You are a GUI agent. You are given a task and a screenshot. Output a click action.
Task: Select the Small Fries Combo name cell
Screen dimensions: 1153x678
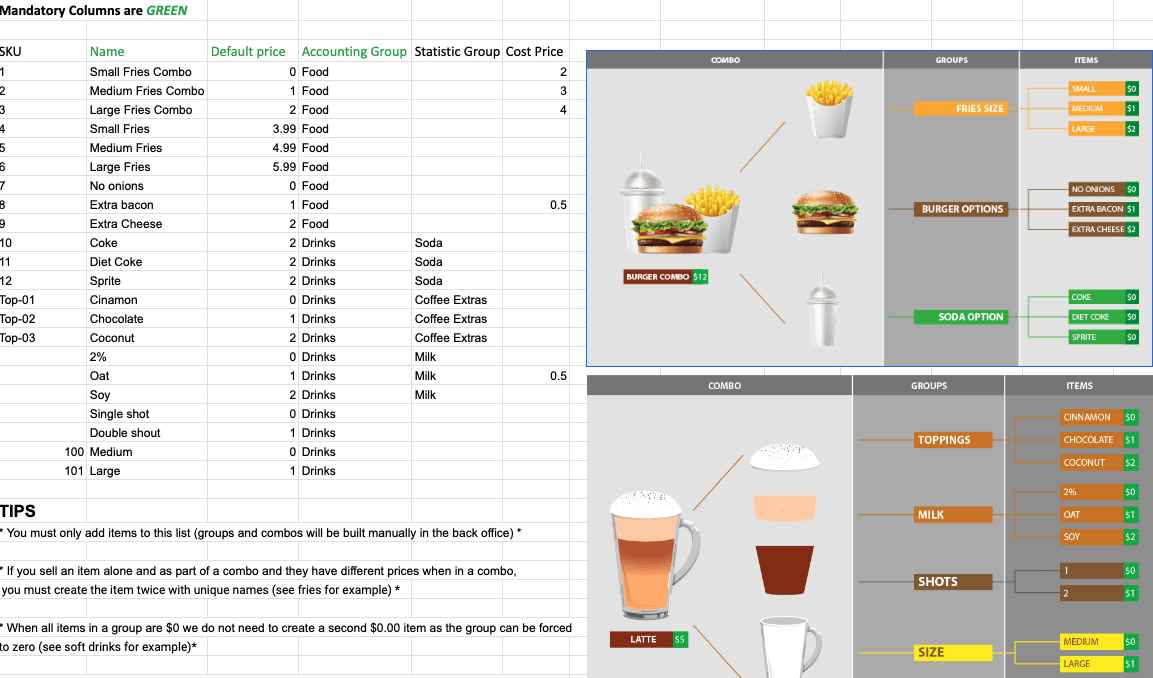140,72
